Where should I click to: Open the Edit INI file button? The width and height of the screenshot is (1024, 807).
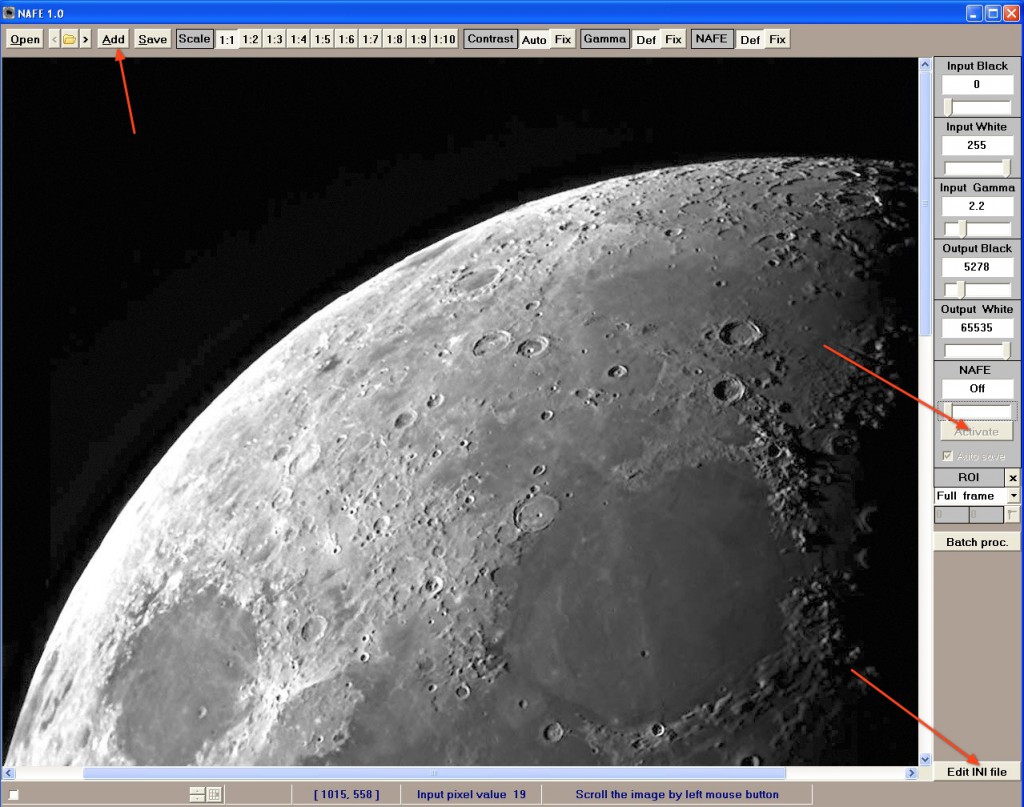tap(977, 772)
